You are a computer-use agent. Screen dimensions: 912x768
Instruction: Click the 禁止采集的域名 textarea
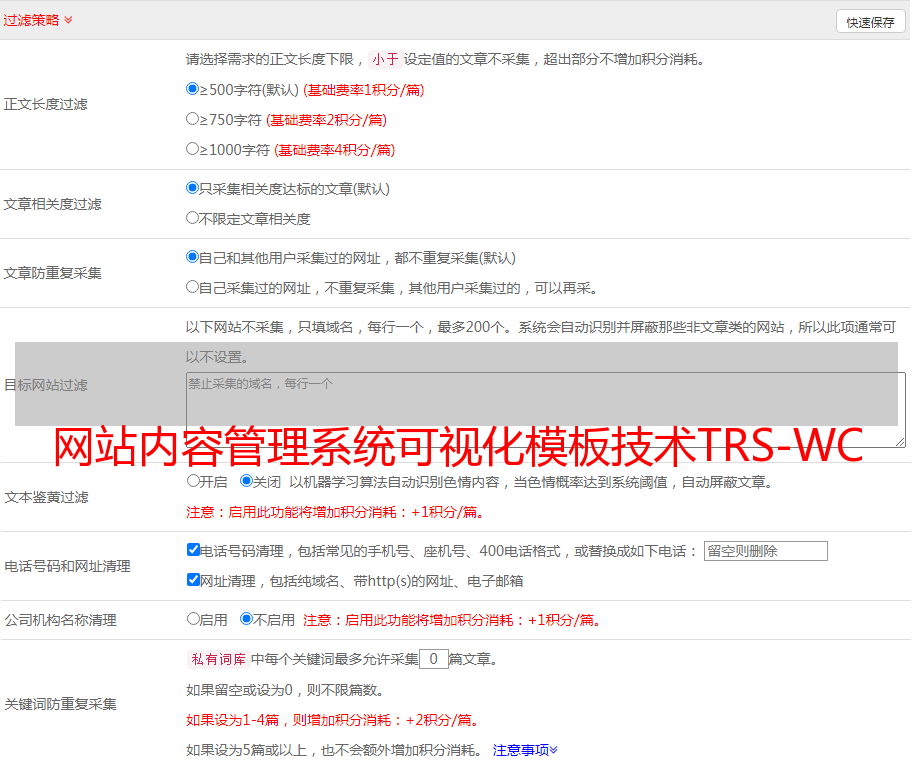tap(546, 410)
